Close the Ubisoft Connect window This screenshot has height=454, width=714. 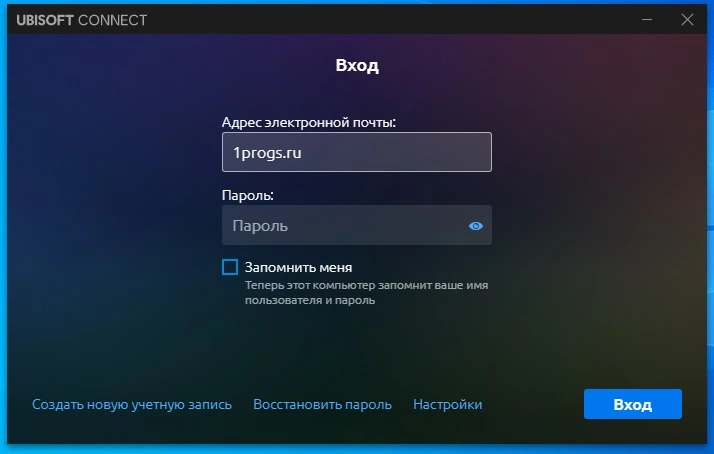coord(687,20)
